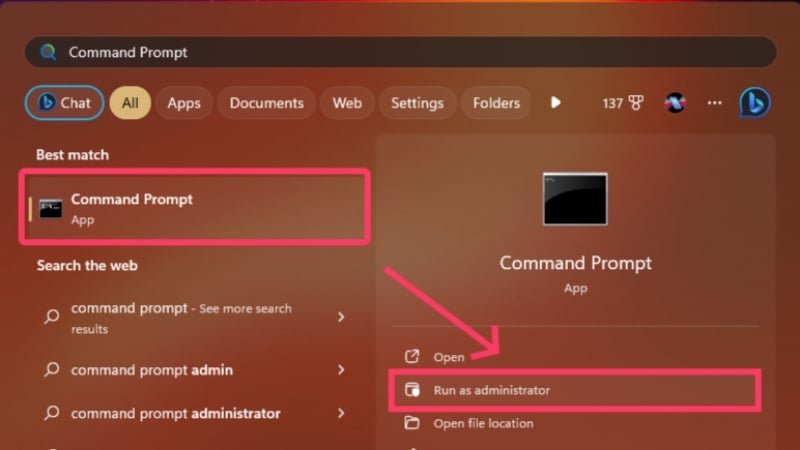This screenshot has height=450, width=800.
Task: Click the Search the web heading
Action: click(x=87, y=265)
